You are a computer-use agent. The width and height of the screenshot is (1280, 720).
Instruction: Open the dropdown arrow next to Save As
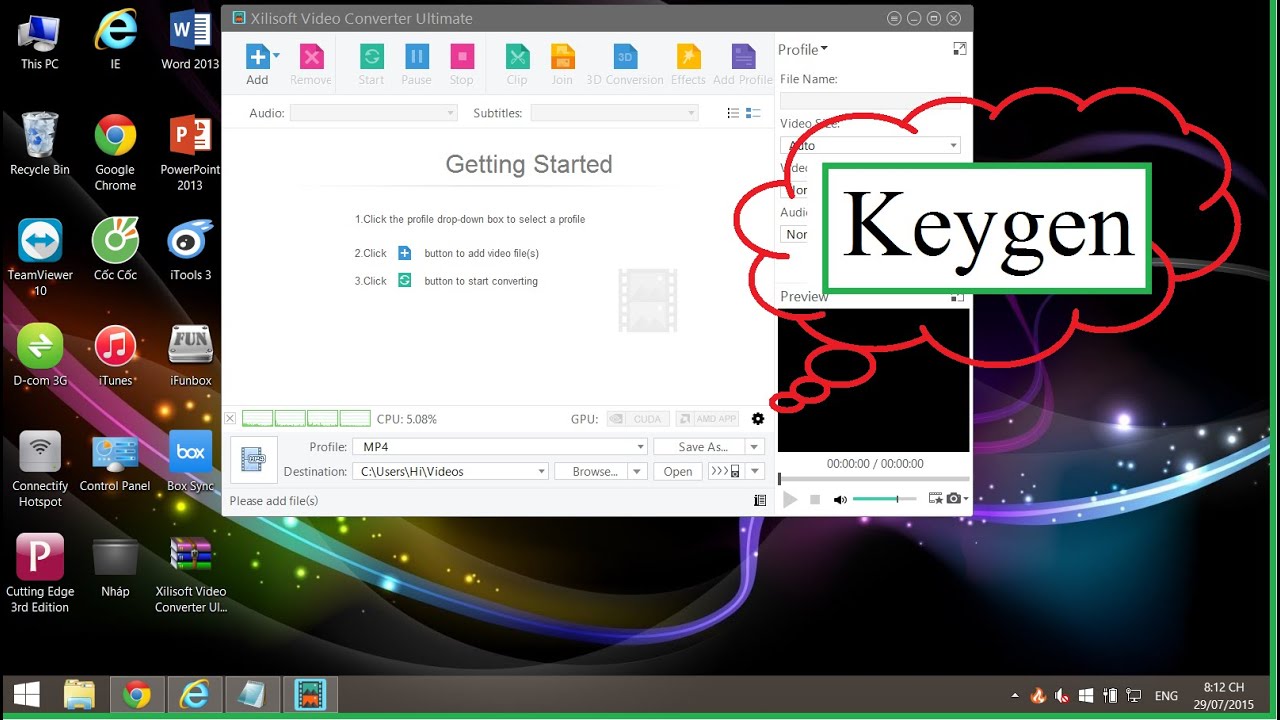755,447
